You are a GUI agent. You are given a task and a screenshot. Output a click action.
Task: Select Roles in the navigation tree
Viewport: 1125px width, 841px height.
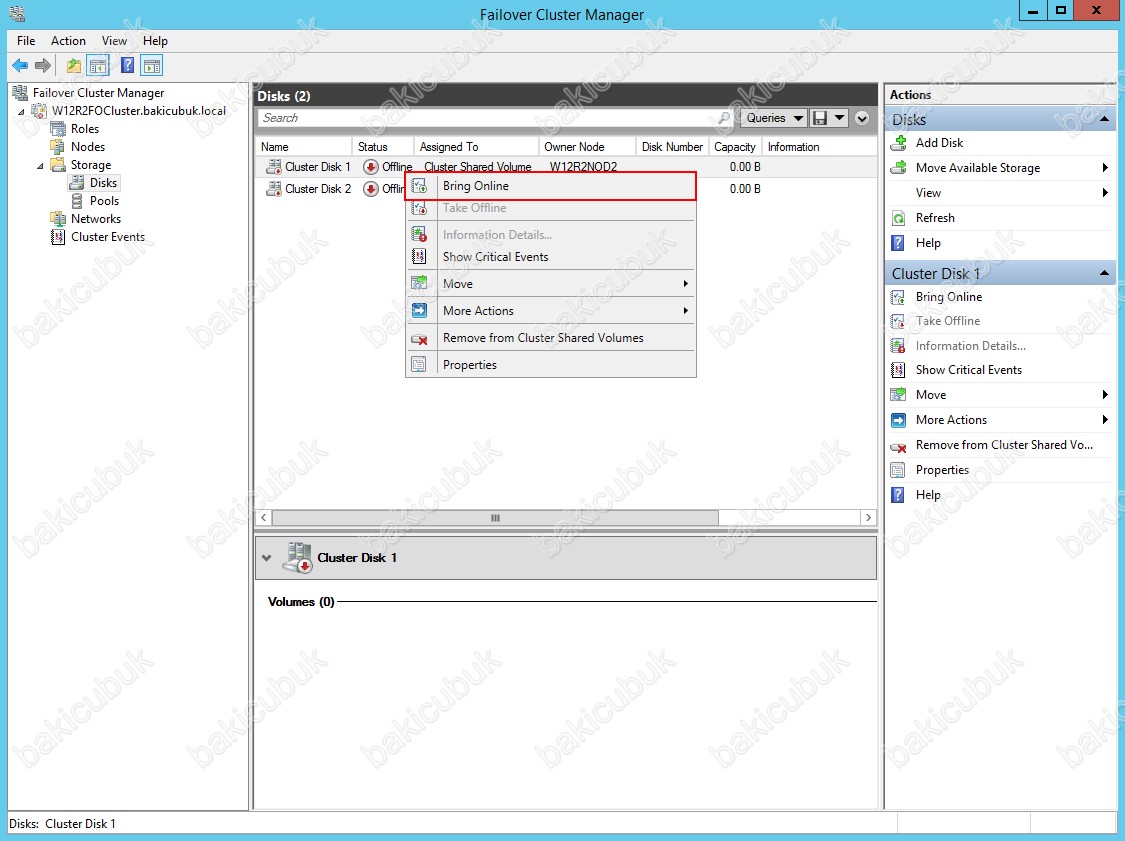(85, 129)
